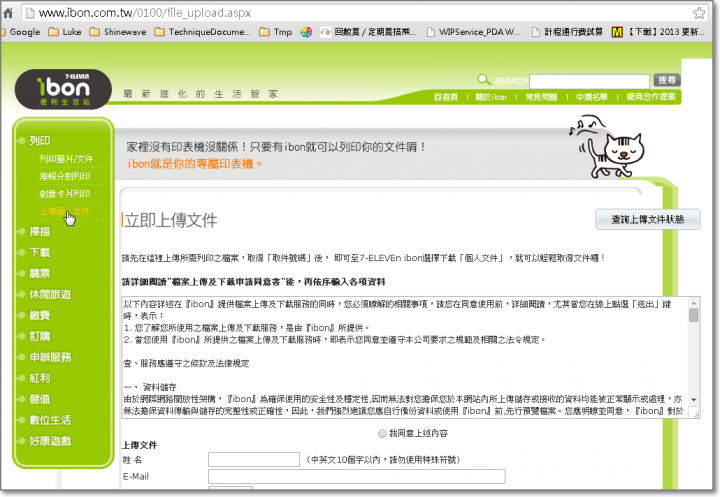This screenshot has width=720, height=497.
Task: Open 中獎名單 in top navigation
Action: click(x=591, y=97)
